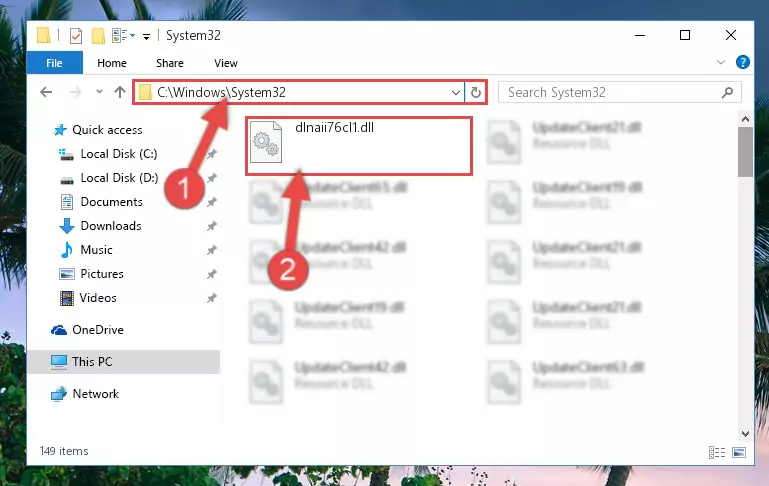Open the File menu tab
The image size is (769, 486).
click(54, 63)
